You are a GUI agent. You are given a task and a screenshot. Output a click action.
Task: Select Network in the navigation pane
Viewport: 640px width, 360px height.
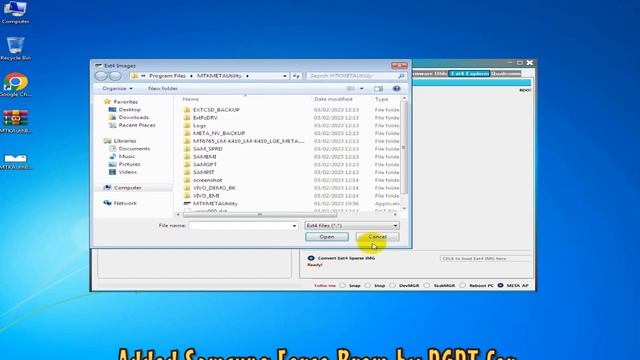[125, 203]
